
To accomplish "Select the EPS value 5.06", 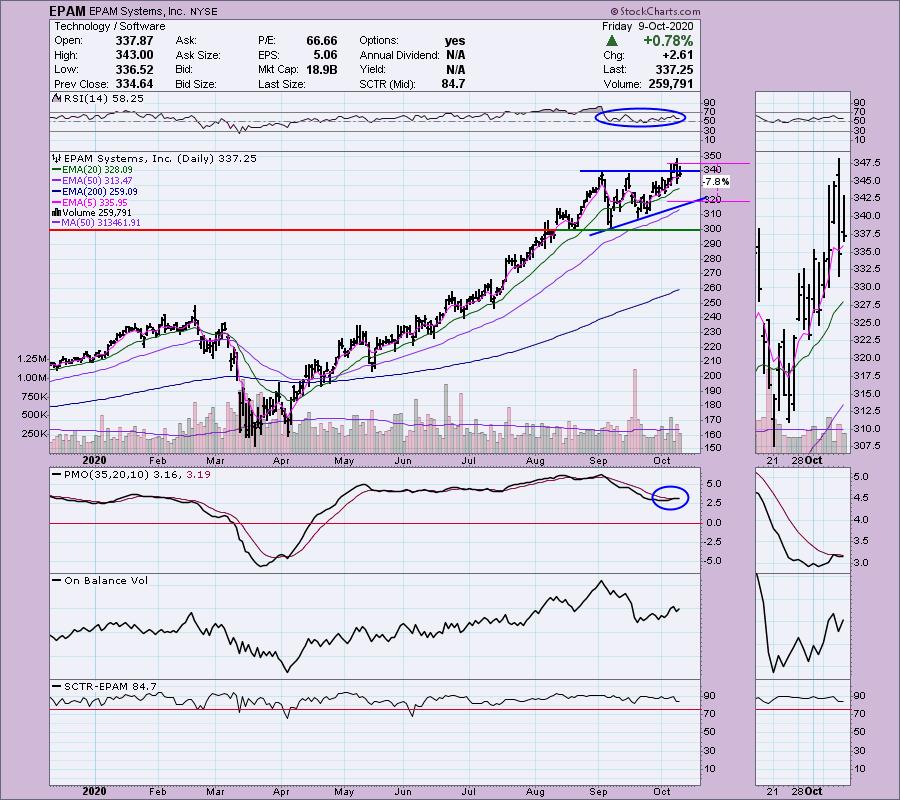I will 325,55.
